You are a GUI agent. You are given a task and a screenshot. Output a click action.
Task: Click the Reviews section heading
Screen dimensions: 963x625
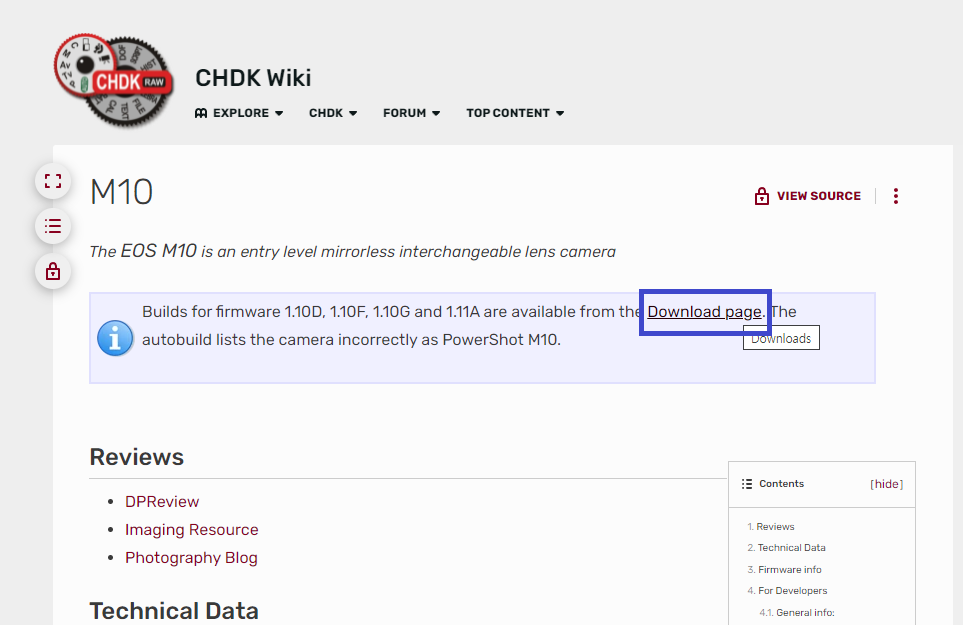pyautogui.click(x=136, y=457)
